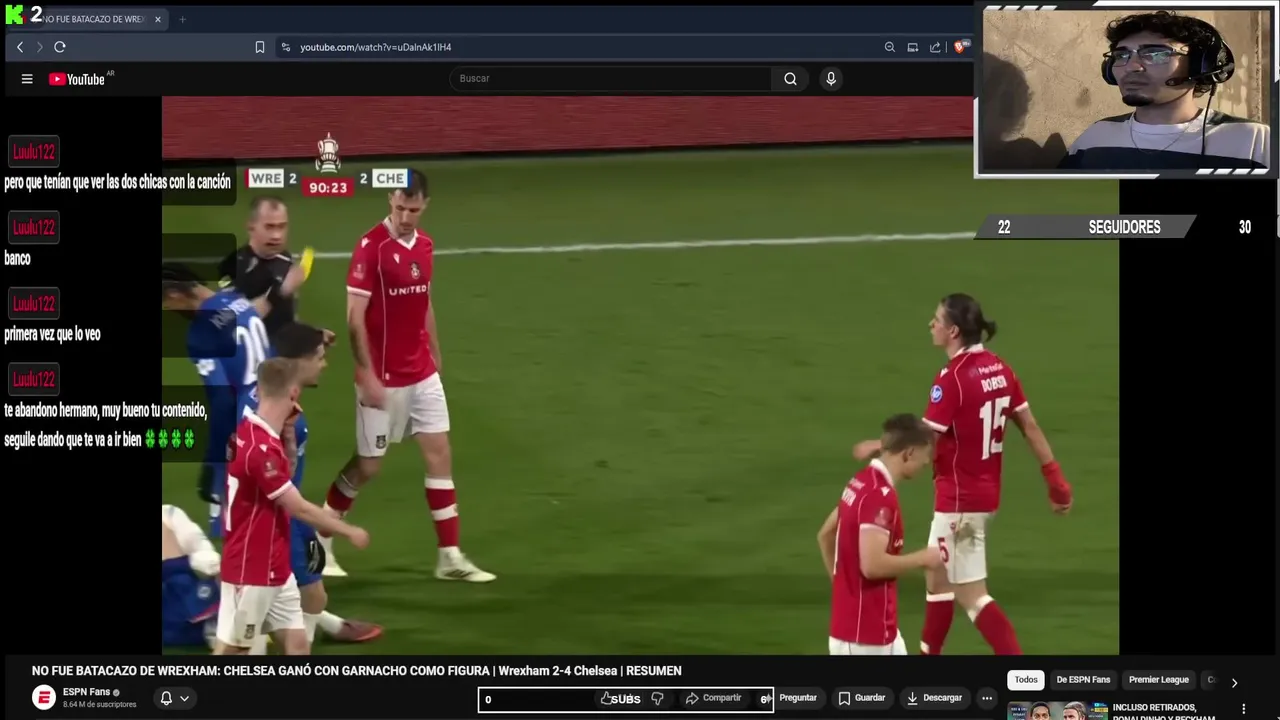The width and height of the screenshot is (1280, 720).
Task: Click the Descargar download button
Action: point(932,698)
